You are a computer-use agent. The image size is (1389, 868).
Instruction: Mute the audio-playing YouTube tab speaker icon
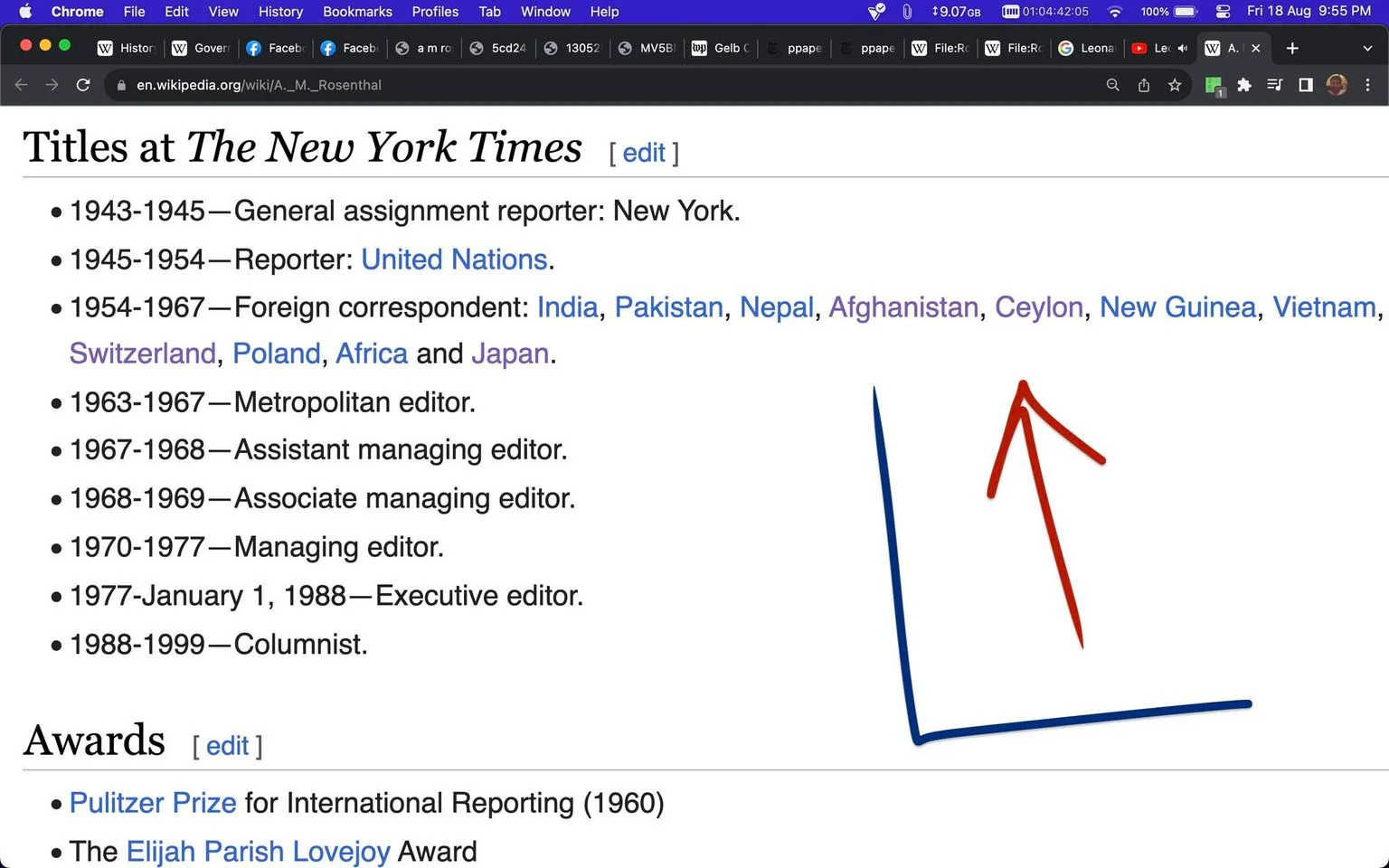click(1183, 48)
